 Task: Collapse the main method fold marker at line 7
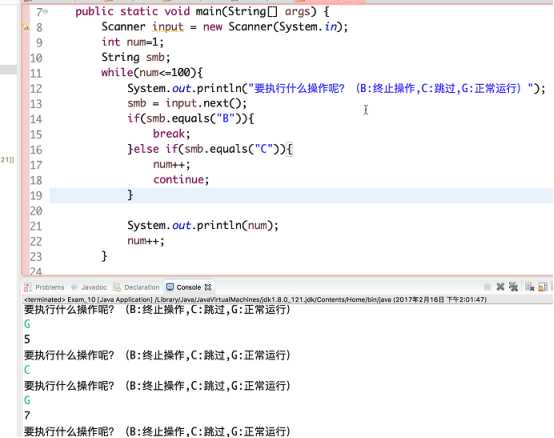coord(46,12)
